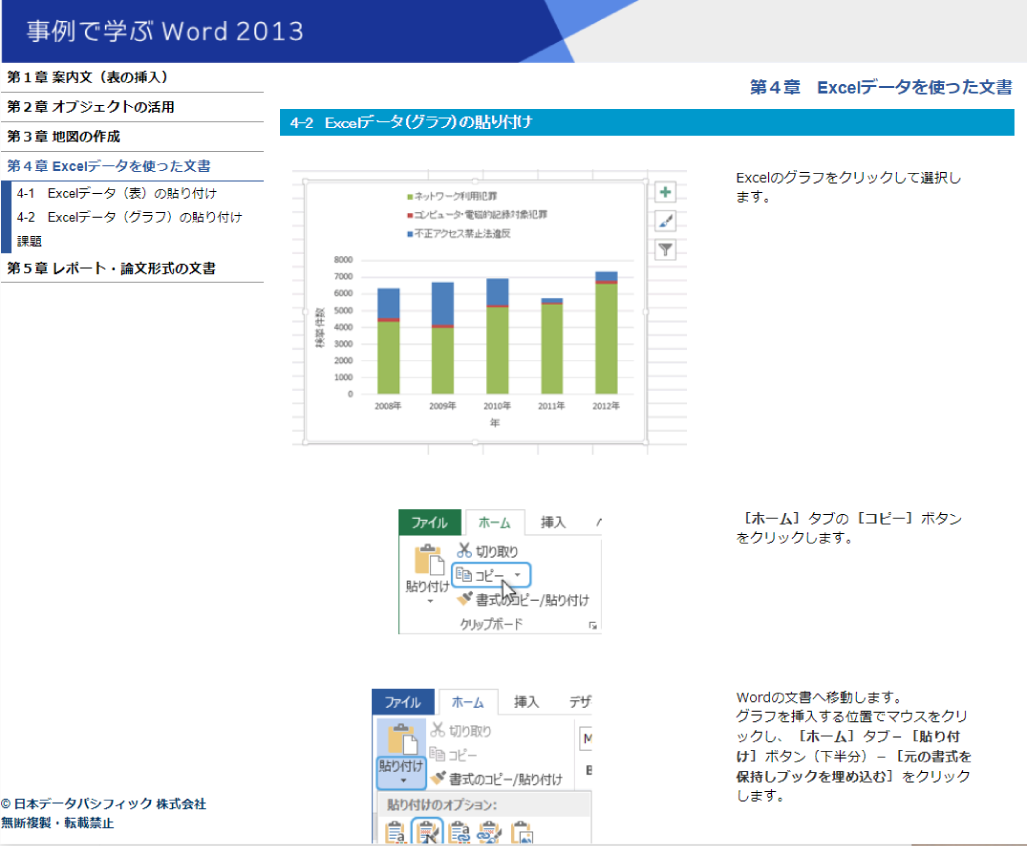Click クリップボード group label in Excel ribbon
Image resolution: width=1027 pixels, height=846 pixels.
point(491,624)
